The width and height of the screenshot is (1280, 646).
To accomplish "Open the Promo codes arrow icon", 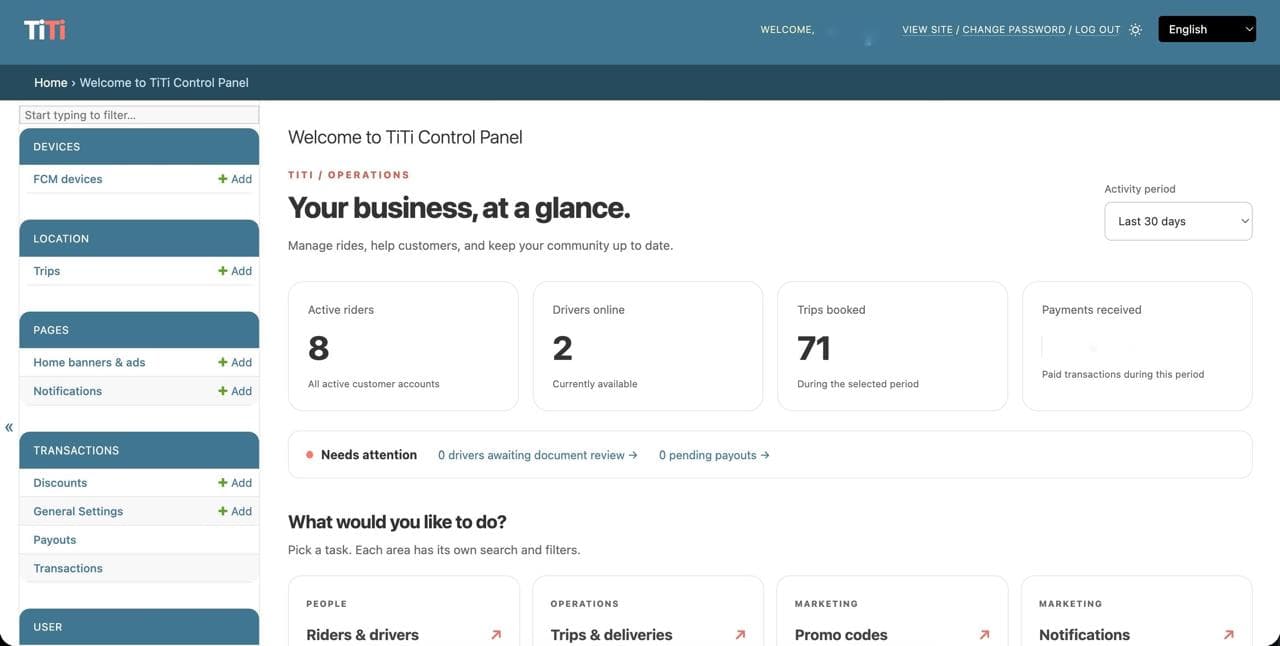I will 985,635.
